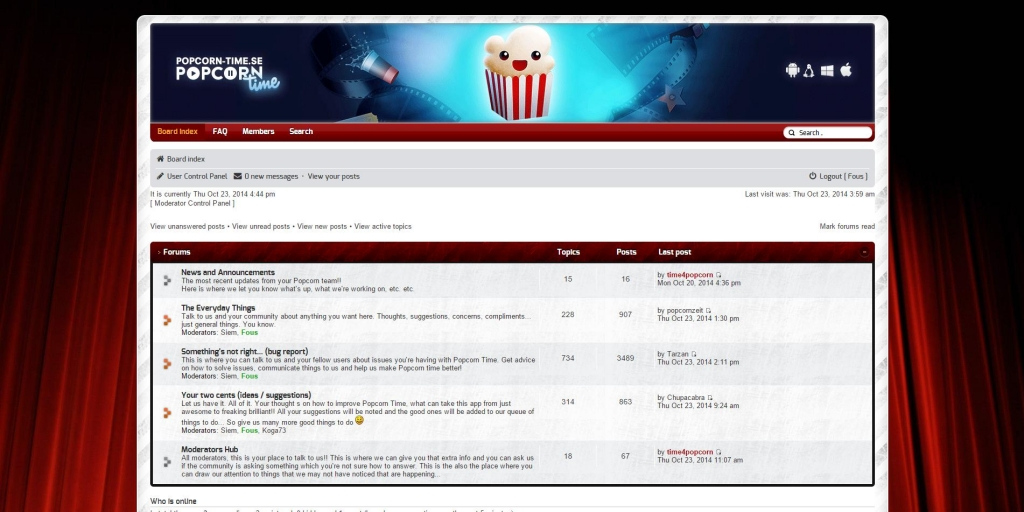
Task: Open the Moderator Control Panel link
Action: pos(193,203)
